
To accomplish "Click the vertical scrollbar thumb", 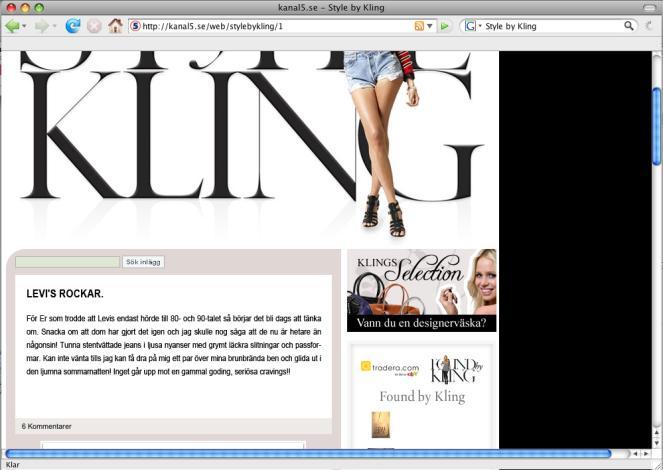I will click(x=656, y=126).
